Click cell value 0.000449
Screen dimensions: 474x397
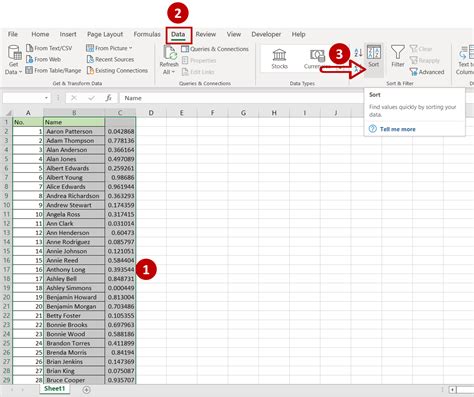[120, 288]
